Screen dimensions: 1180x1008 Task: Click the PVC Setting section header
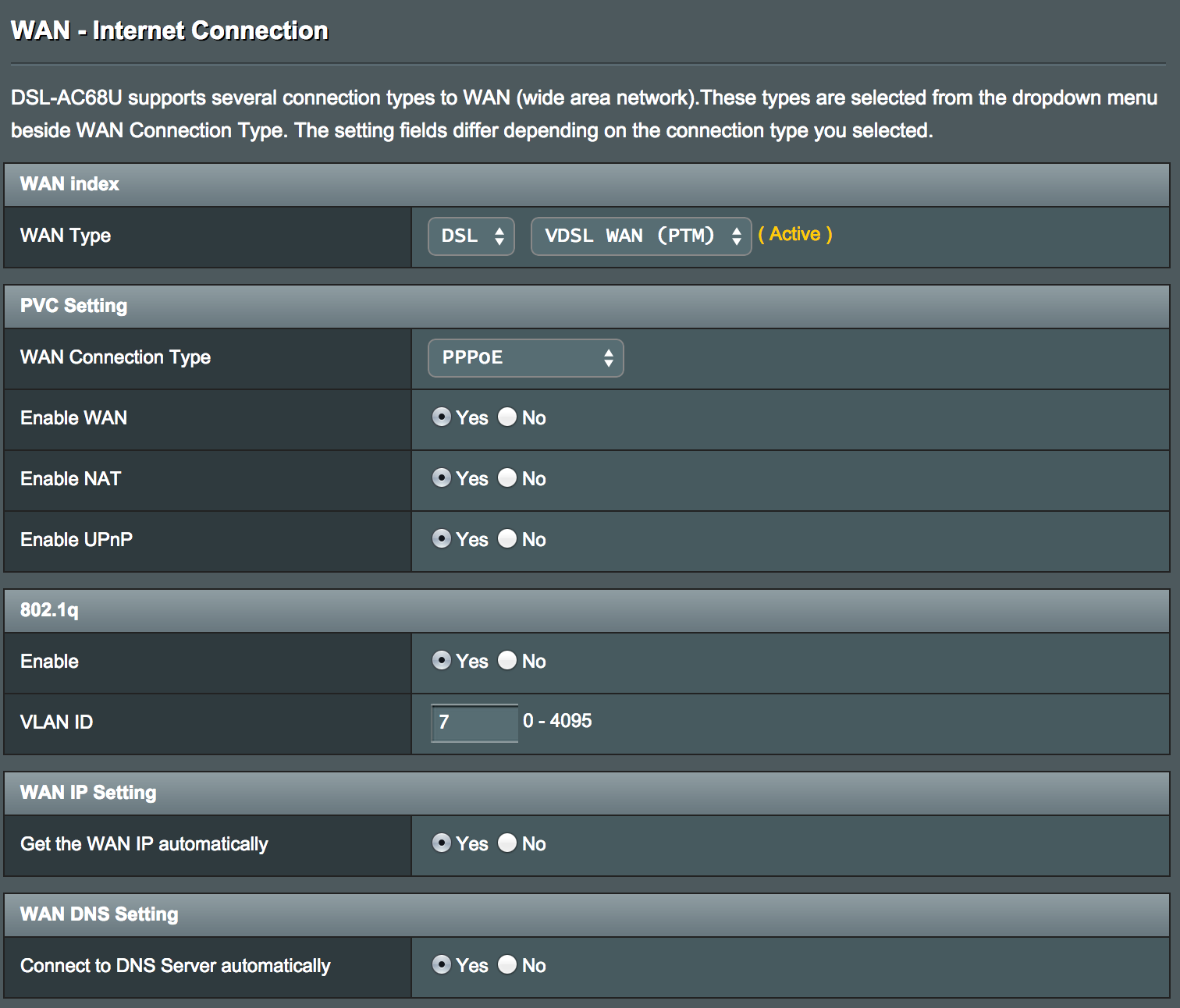click(x=74, y=306)
